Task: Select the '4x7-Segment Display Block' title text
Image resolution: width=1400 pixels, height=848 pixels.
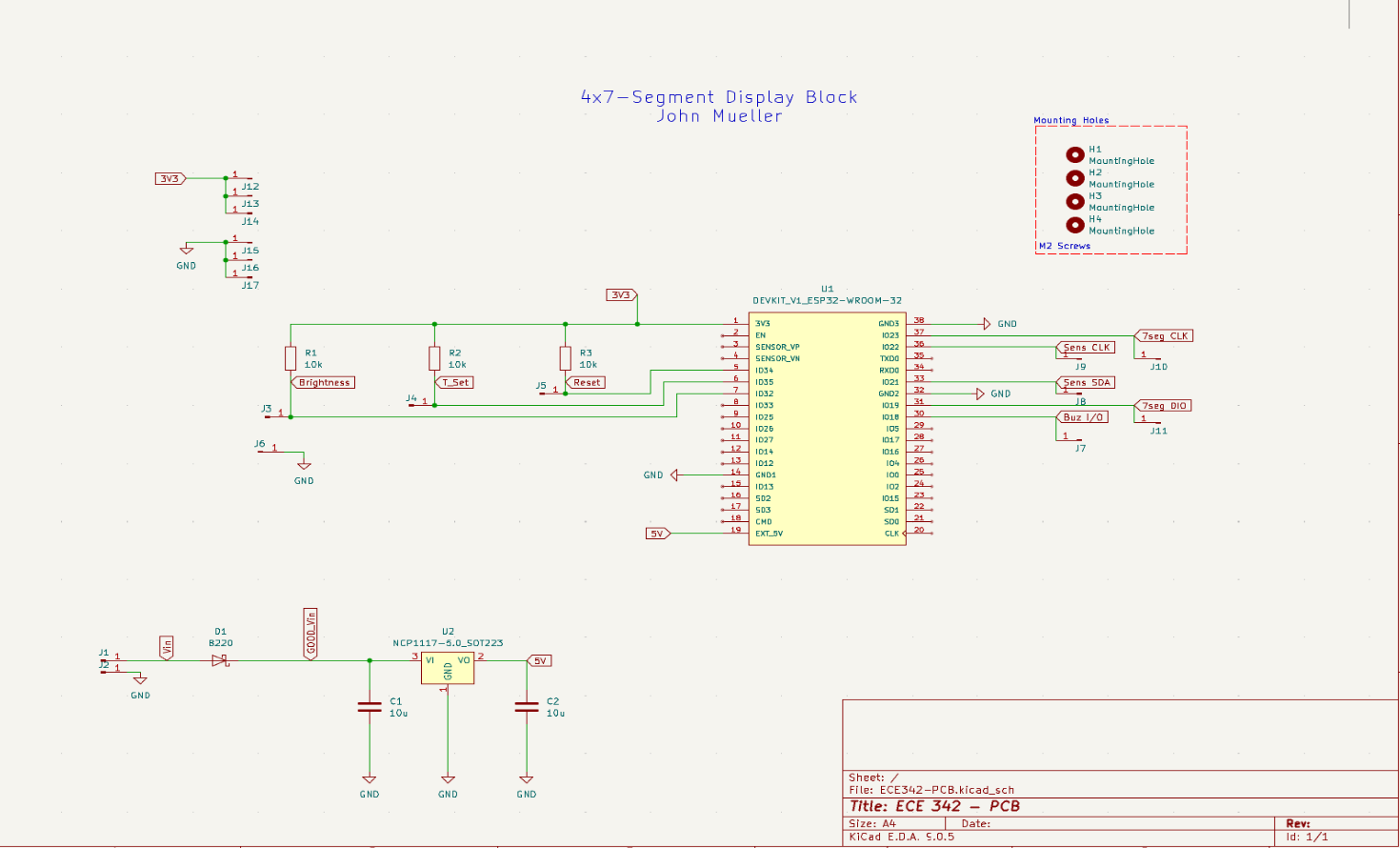Action: (x=719, y=97)
